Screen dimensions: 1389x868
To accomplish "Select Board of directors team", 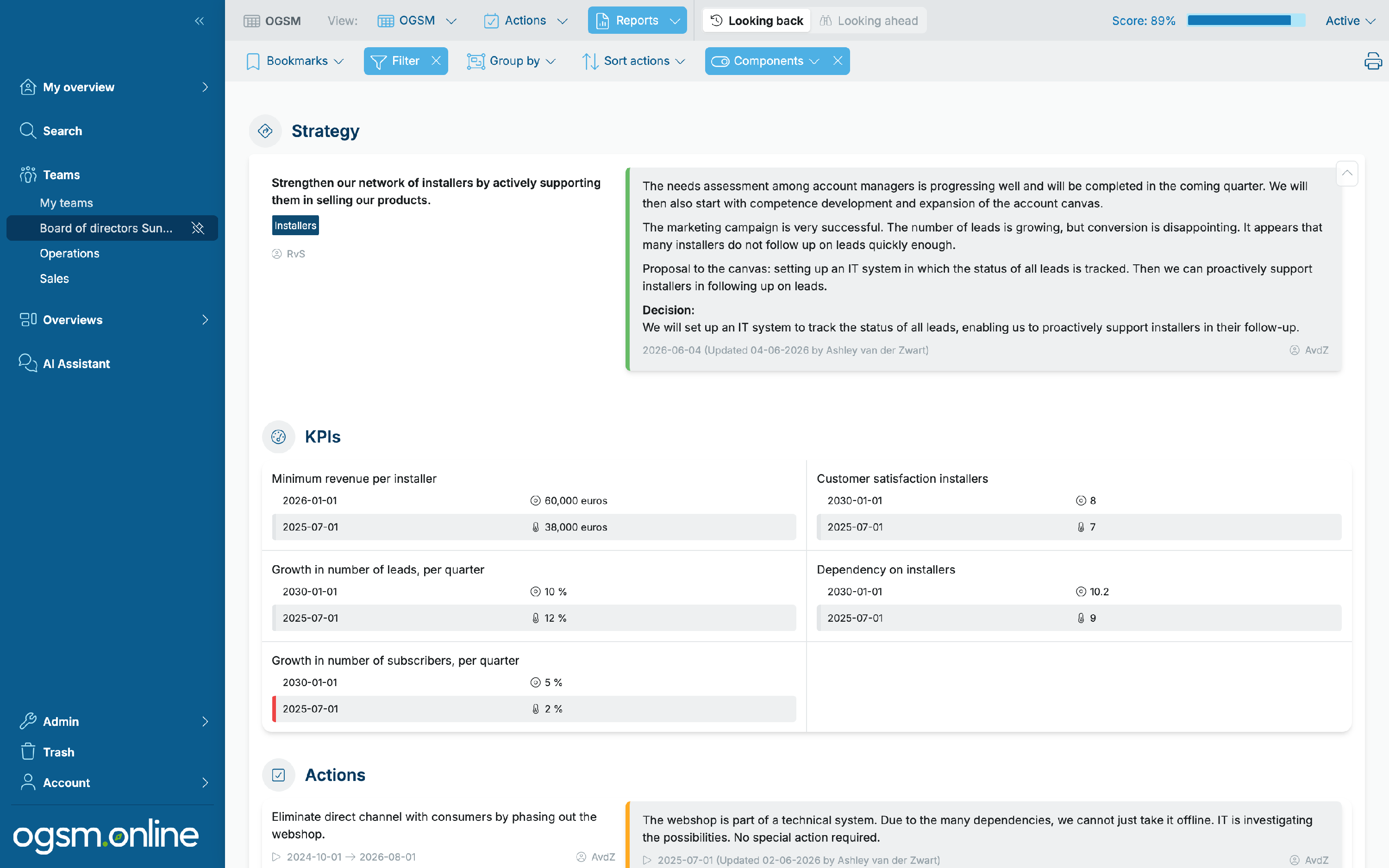I will pyautogui.click(x=106, y=228).
